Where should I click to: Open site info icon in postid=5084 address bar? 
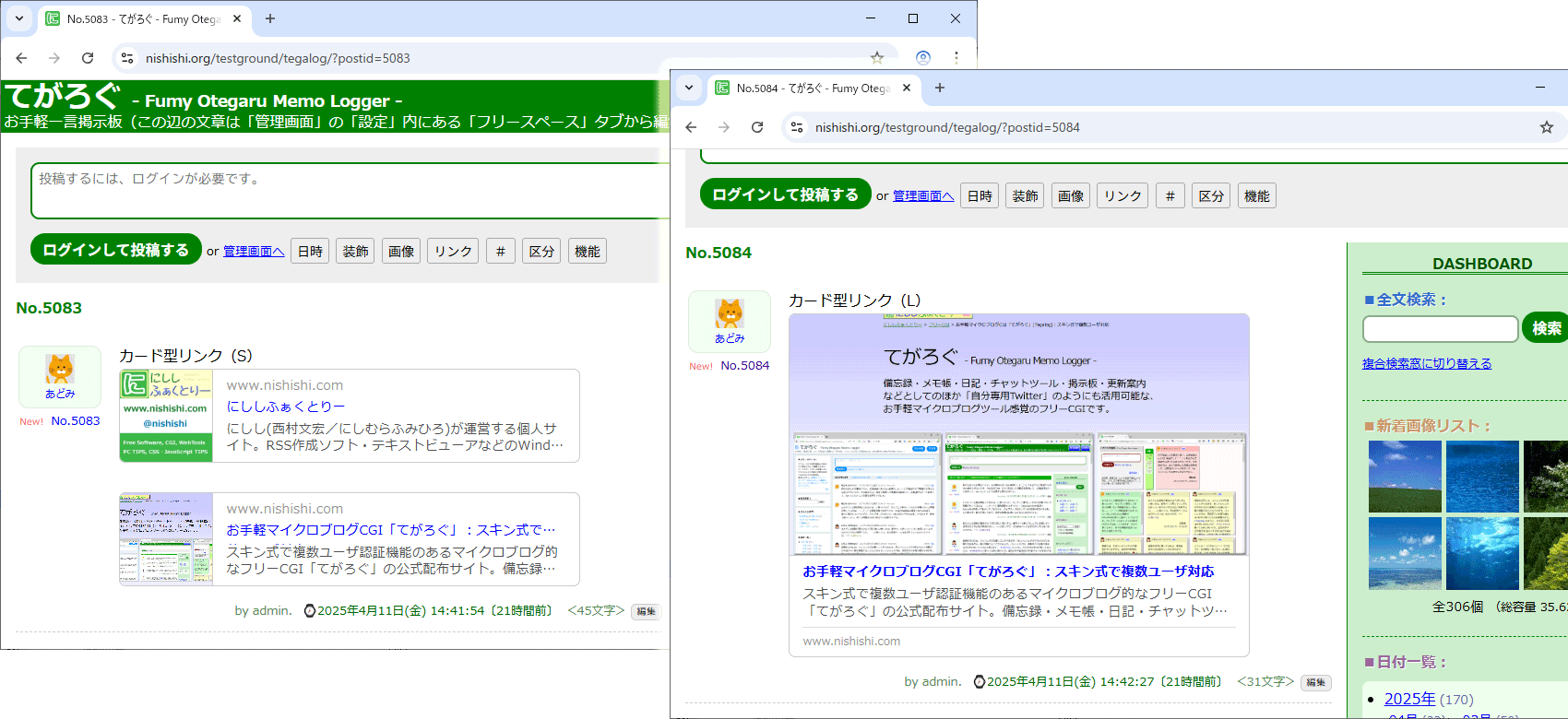pyautogui.click(x=797, y=127)
